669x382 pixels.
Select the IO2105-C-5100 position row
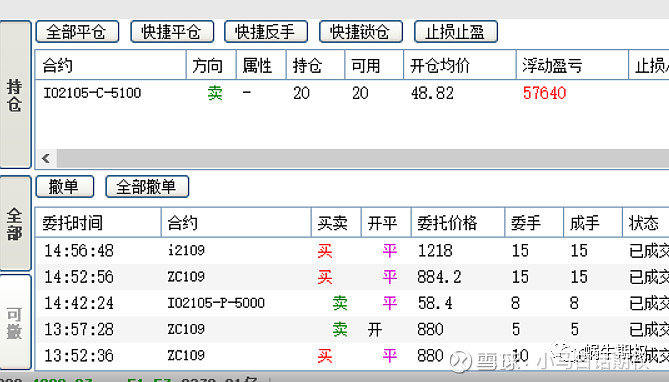point(352,93)
